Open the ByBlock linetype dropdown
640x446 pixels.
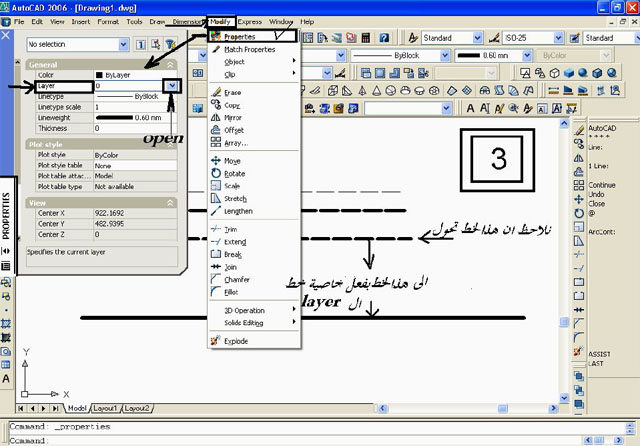coord(444,55)
